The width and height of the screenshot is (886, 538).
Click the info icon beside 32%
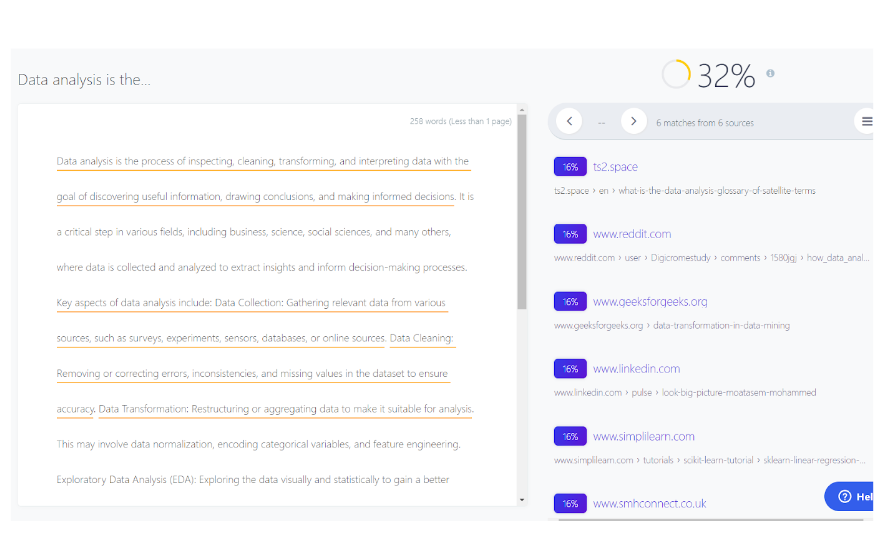point(770,73)
